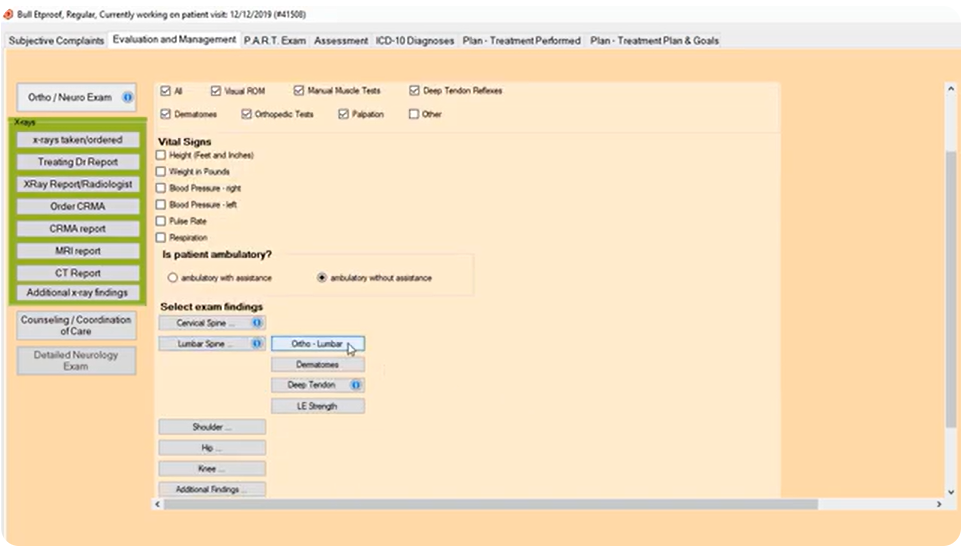Image resolution: width=966 pixels, height=550 pixels.
Task: Click vertical scrollbar up arrow
Action: pyautogui.click(x=951, y=89)
